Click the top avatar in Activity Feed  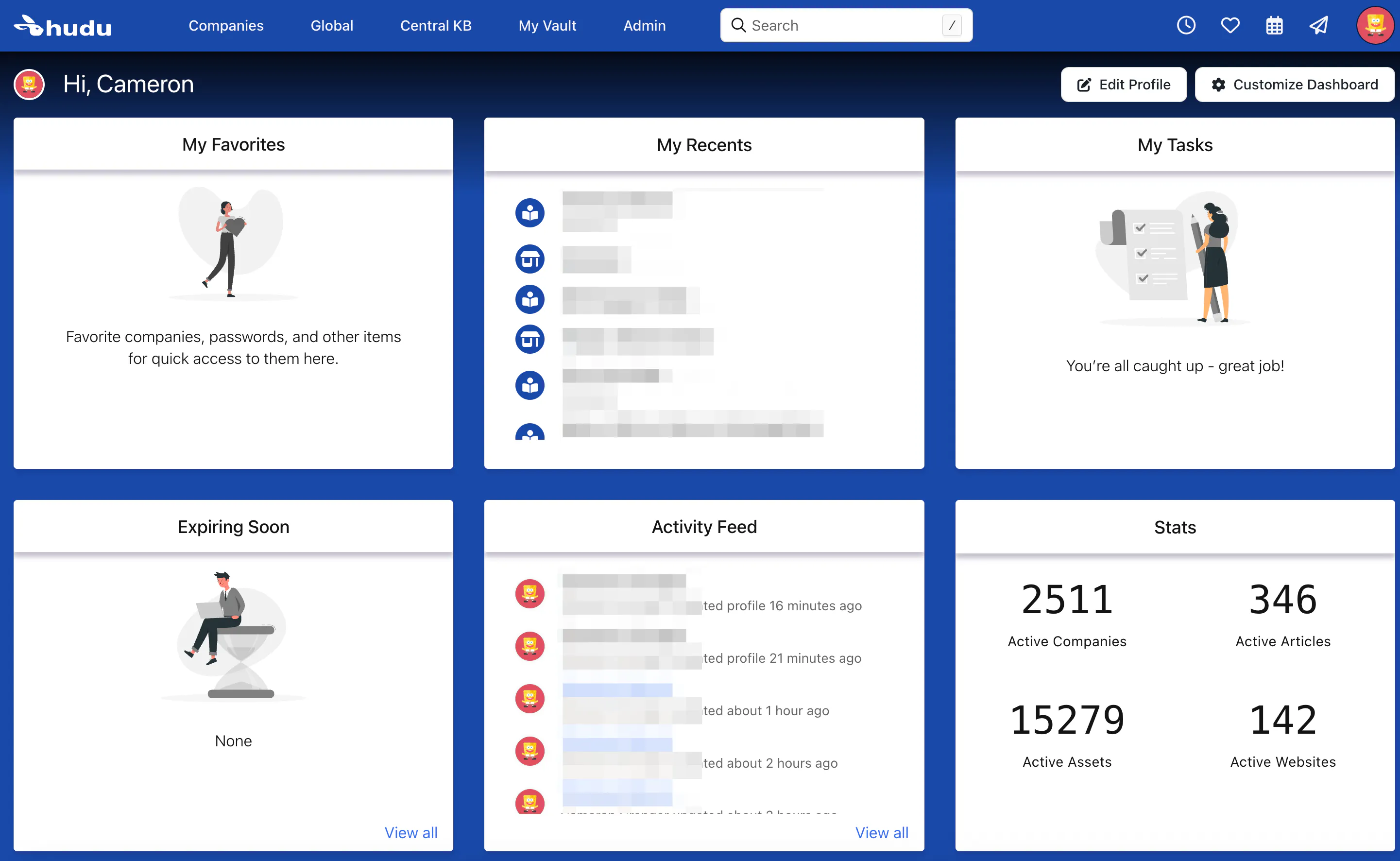point(529,593)
